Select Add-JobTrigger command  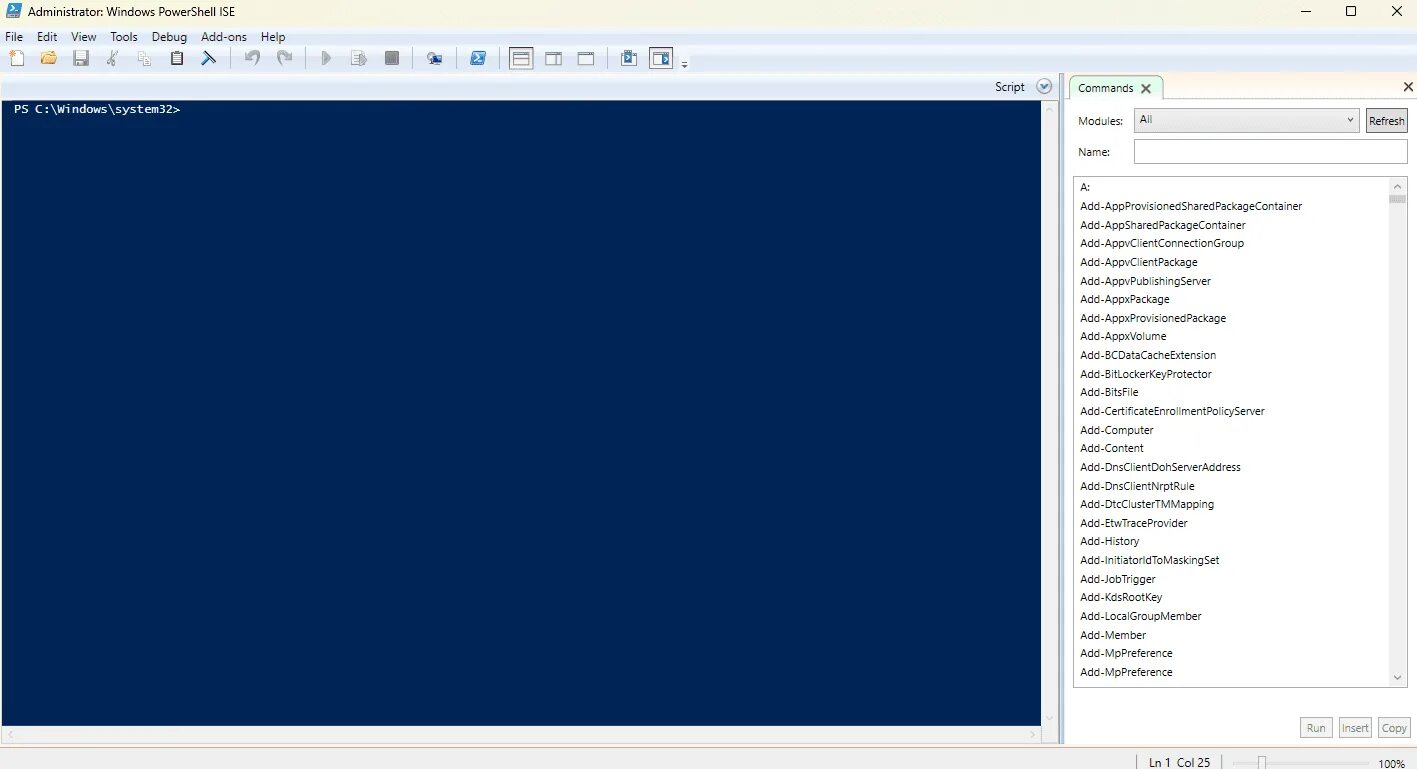click(x=1117, y=579)
